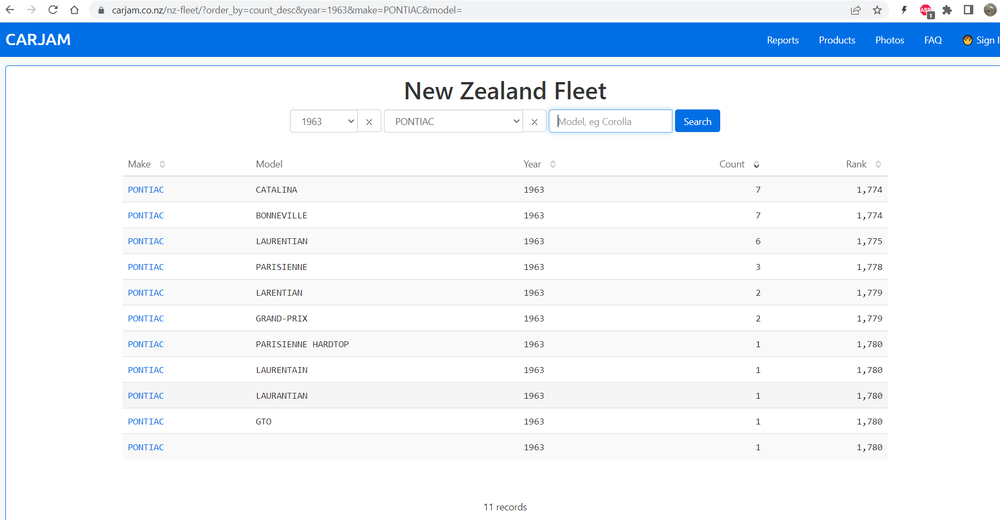Sort the table by the Make column
Screen dimensions: 1000x520
click(x=163, y=164)
